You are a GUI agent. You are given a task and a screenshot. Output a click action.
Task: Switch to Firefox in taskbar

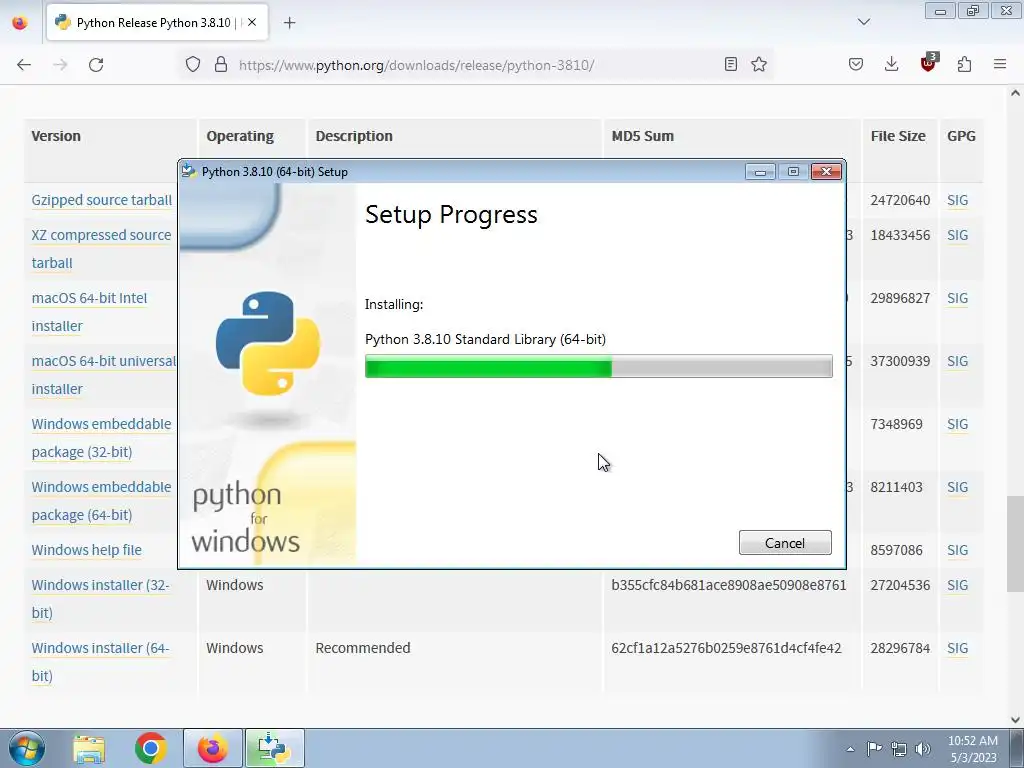(212, 748)
